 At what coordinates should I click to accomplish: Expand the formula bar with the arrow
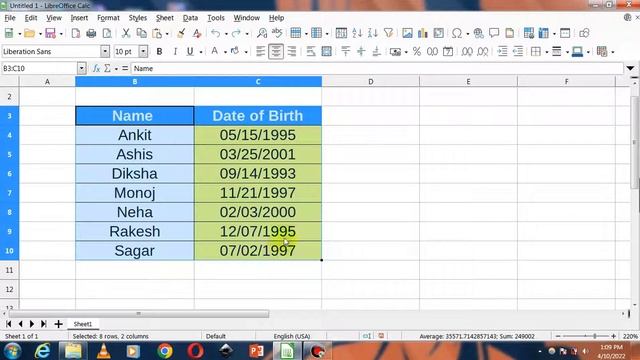(x=630, y=68)
